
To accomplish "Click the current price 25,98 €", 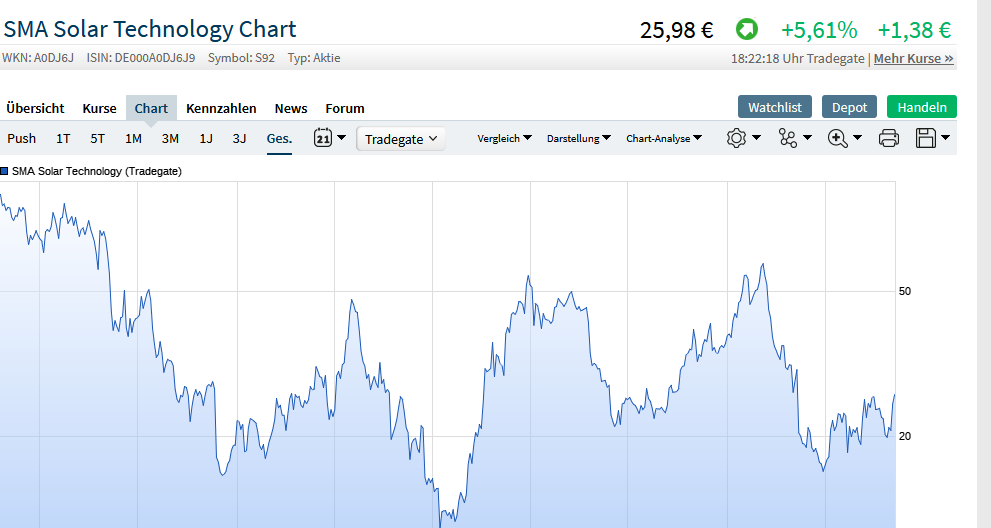I will click(x=676, y=30).
